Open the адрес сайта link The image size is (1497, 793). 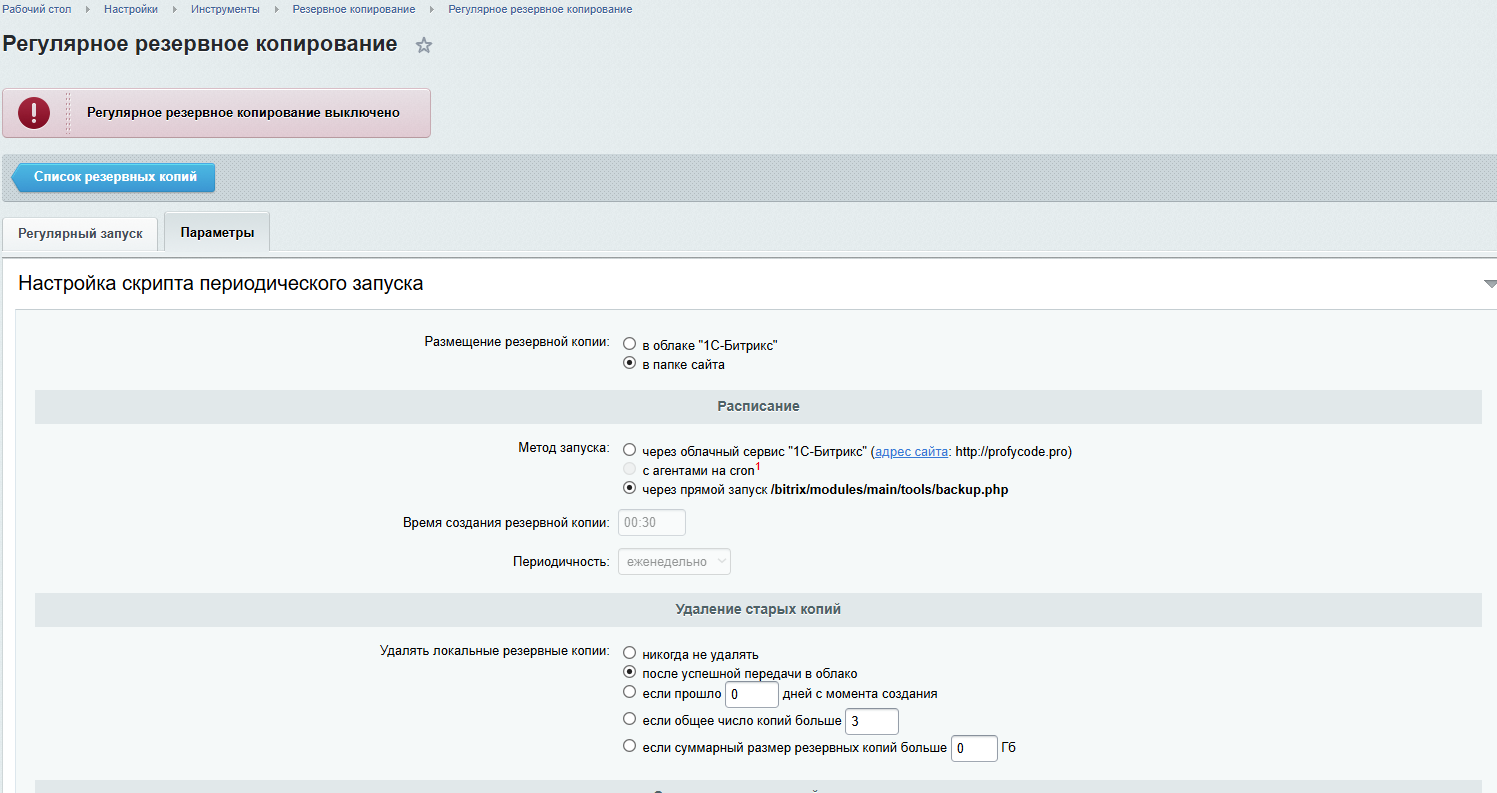911,451
